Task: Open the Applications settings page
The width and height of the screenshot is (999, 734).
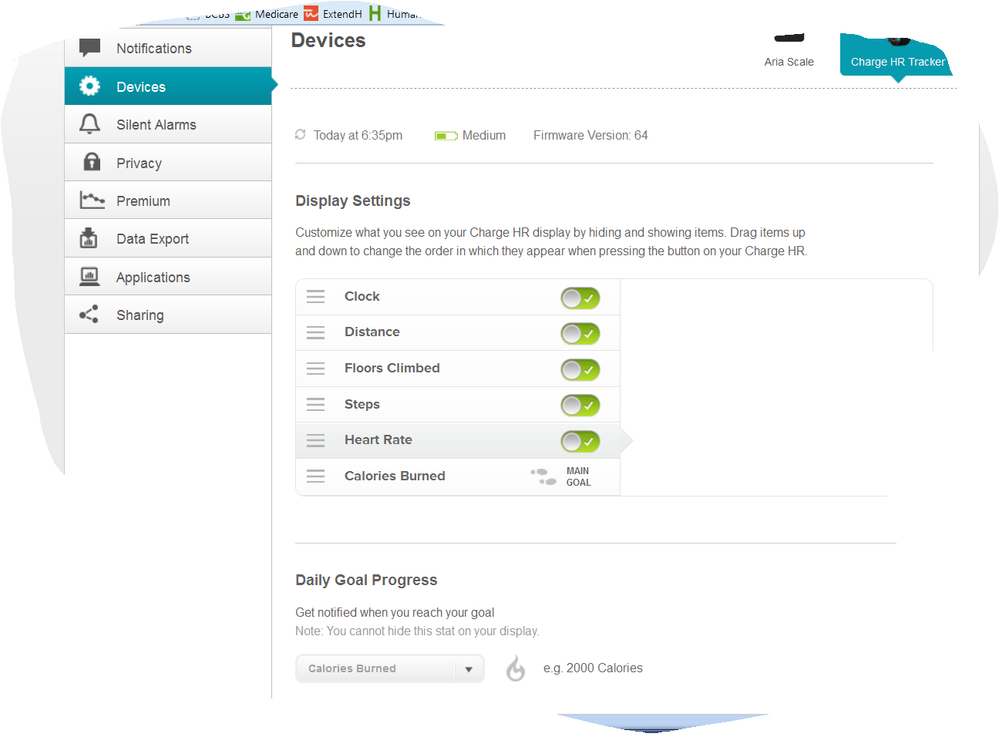Action: (x=168, y=277)
